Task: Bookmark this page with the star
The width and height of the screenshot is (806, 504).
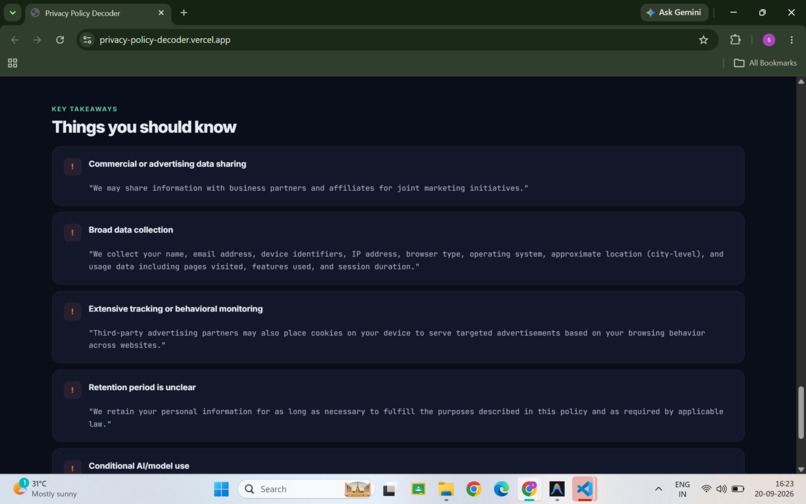Action: (x=703, y=40)
